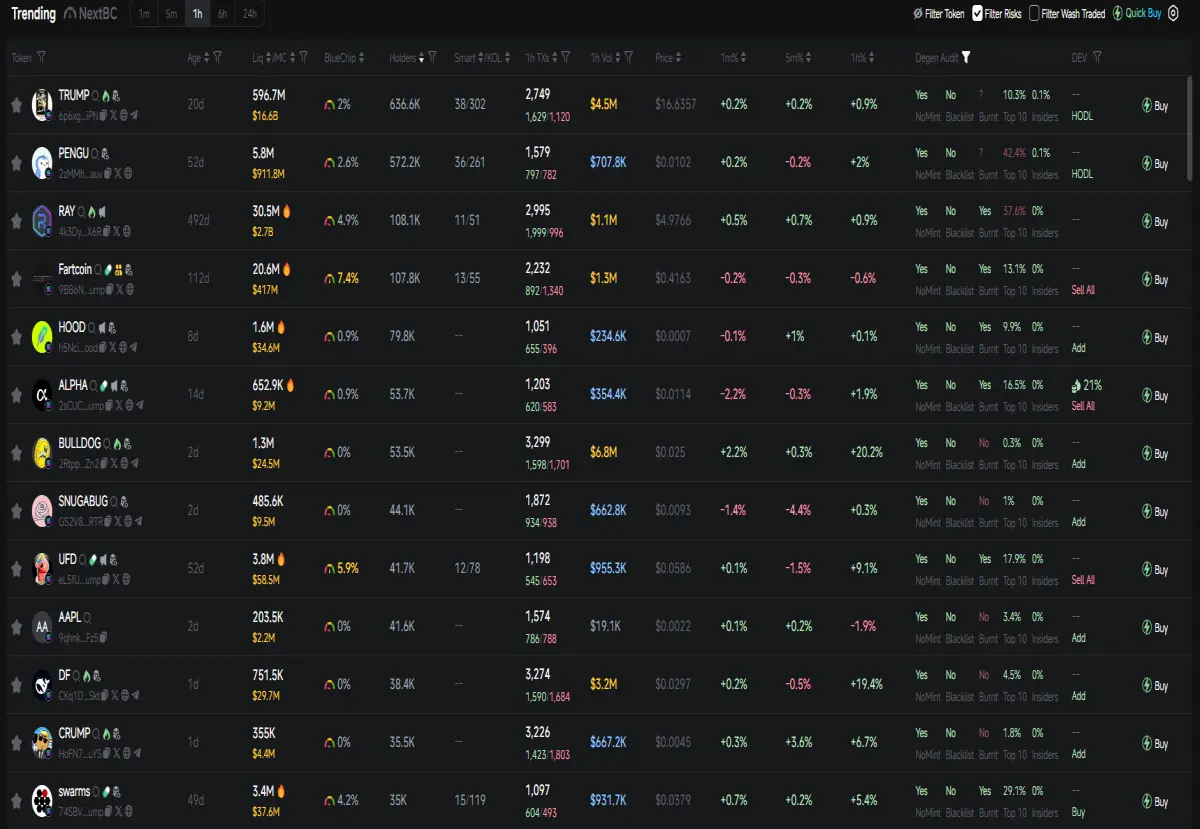
Task: Copy the RAY token address
Action: [x=106, y=231]
